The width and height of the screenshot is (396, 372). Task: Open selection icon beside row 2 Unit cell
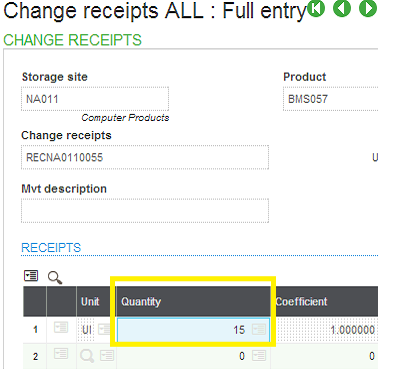[107, 355]
